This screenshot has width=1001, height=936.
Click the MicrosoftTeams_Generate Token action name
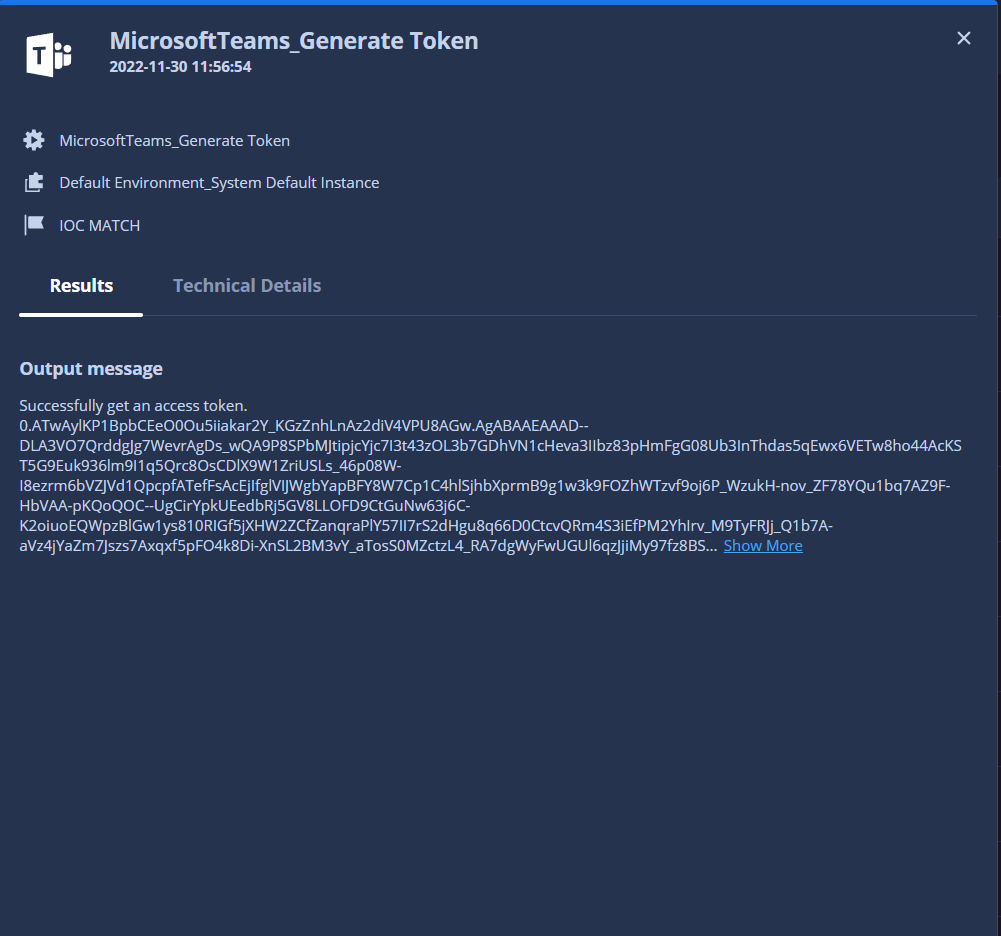[174, 140]
